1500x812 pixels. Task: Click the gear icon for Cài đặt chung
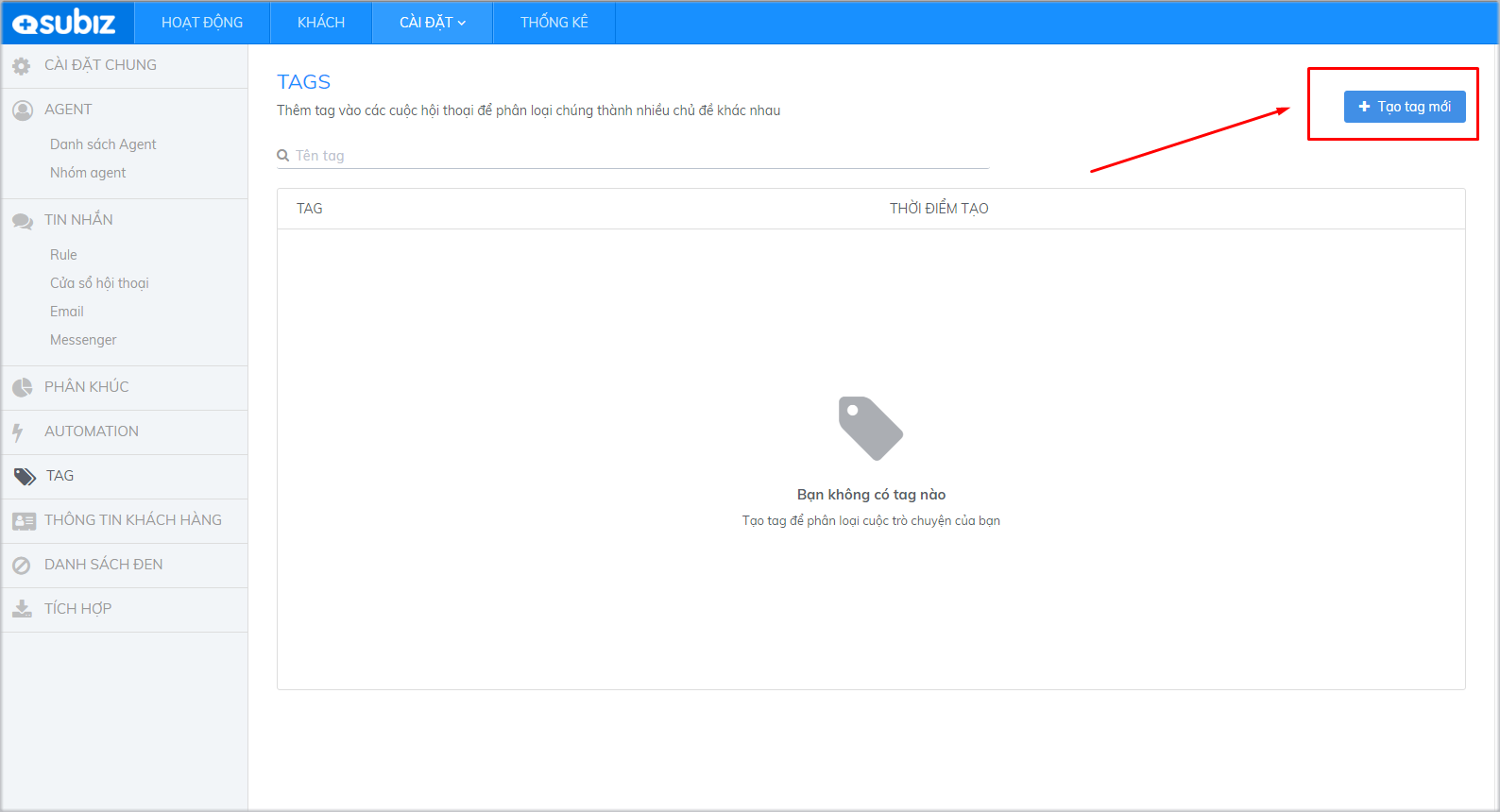22,66
